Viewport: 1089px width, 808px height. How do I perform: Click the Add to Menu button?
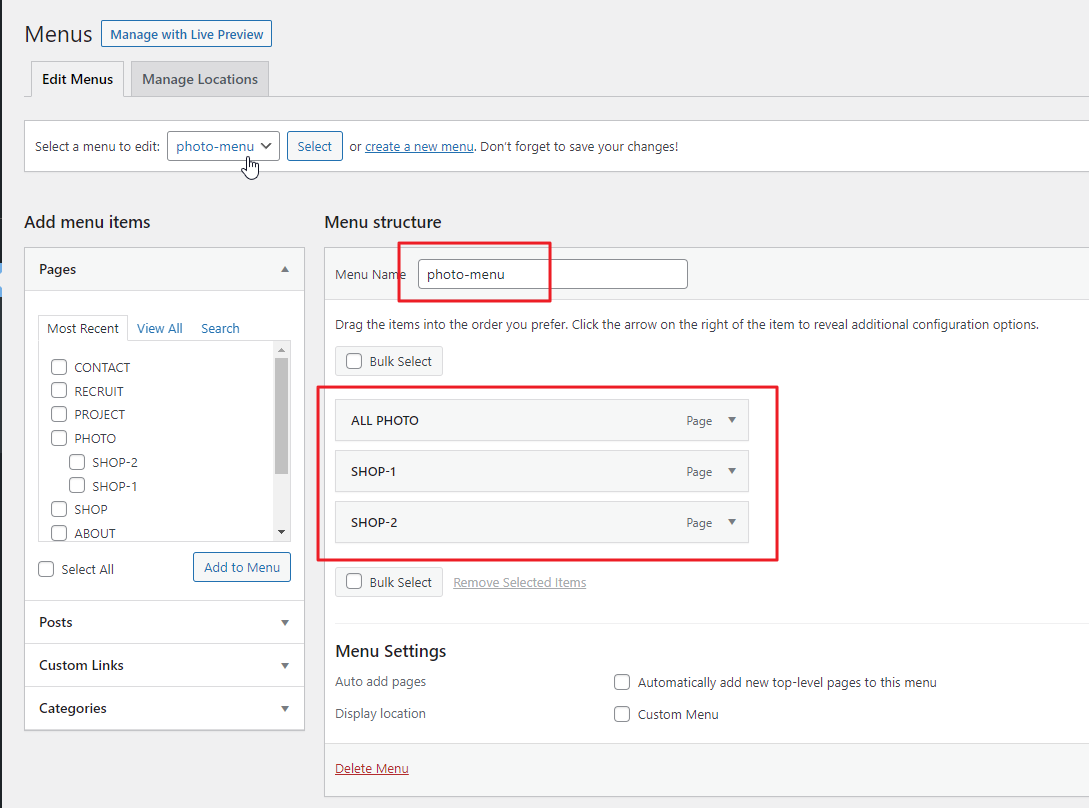pyautogui.click(x=242, y=568)
